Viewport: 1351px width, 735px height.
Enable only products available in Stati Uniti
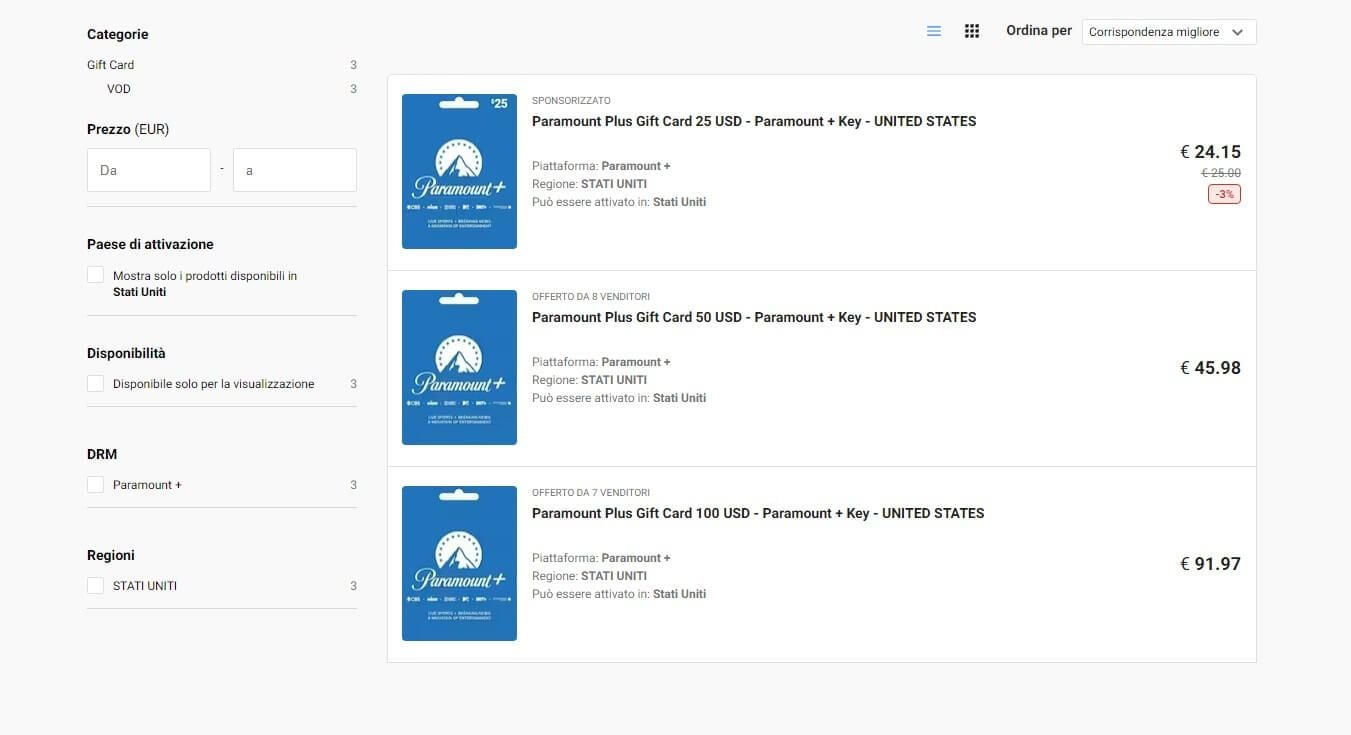(96, 275)
